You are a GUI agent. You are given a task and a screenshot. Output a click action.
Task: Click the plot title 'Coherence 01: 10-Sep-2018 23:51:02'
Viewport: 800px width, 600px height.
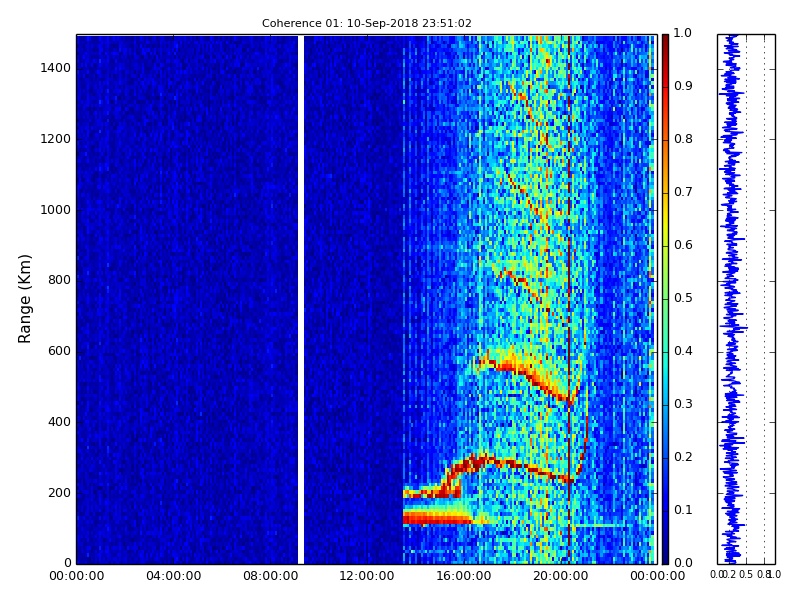(366, 23)
